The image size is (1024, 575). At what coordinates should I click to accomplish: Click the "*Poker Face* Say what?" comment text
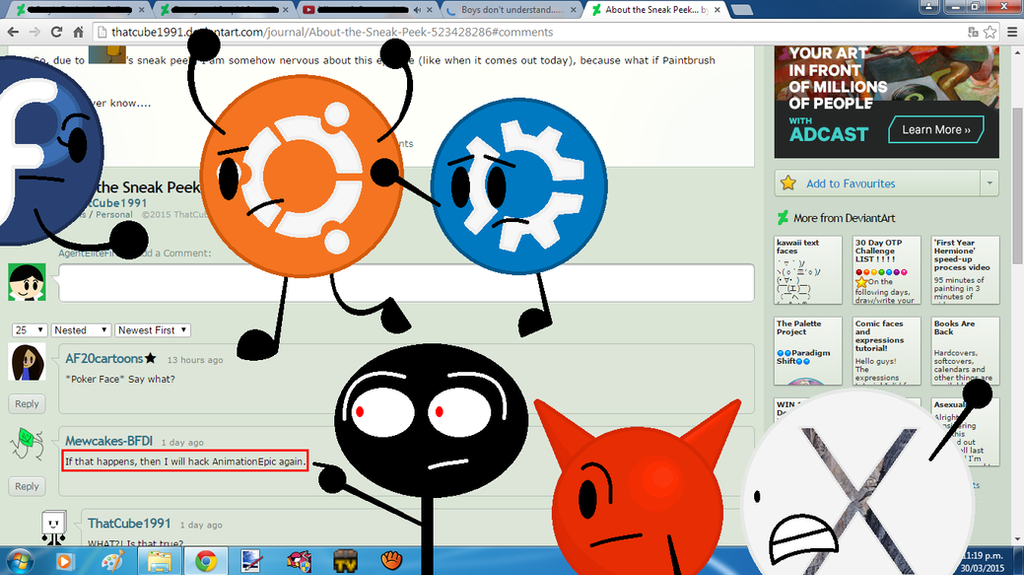pyautogui.click(x=120, y=379)
